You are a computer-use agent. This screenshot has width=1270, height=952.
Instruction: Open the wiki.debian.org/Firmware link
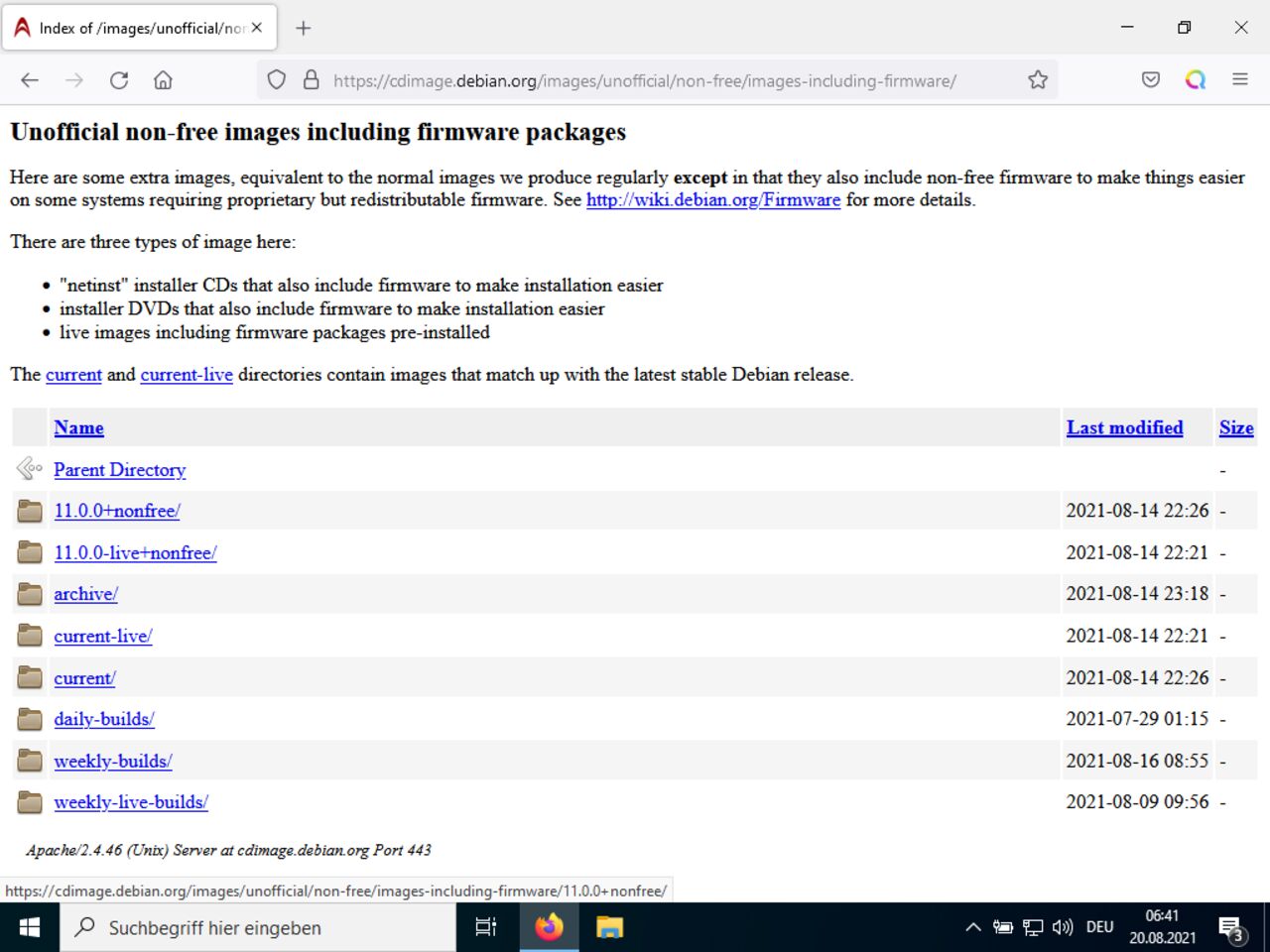tap(713, 199)
